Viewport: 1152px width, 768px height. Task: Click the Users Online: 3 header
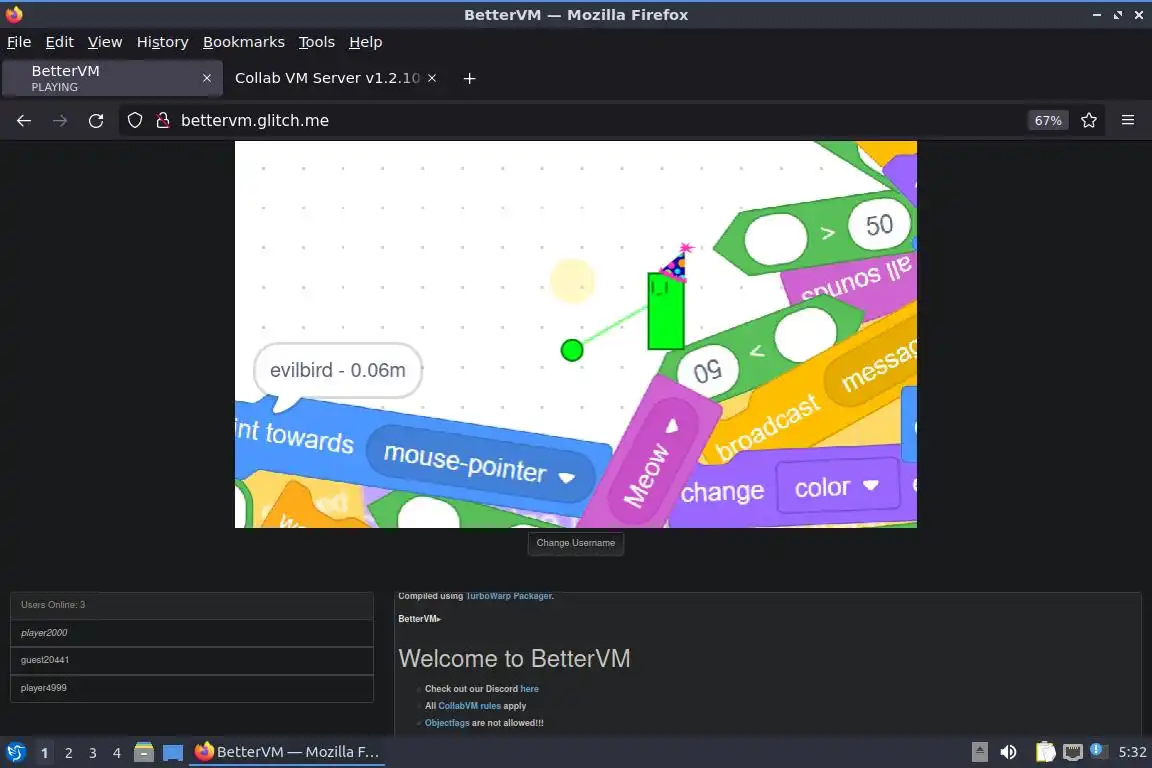pyautogui.click(x=192, y=605)
